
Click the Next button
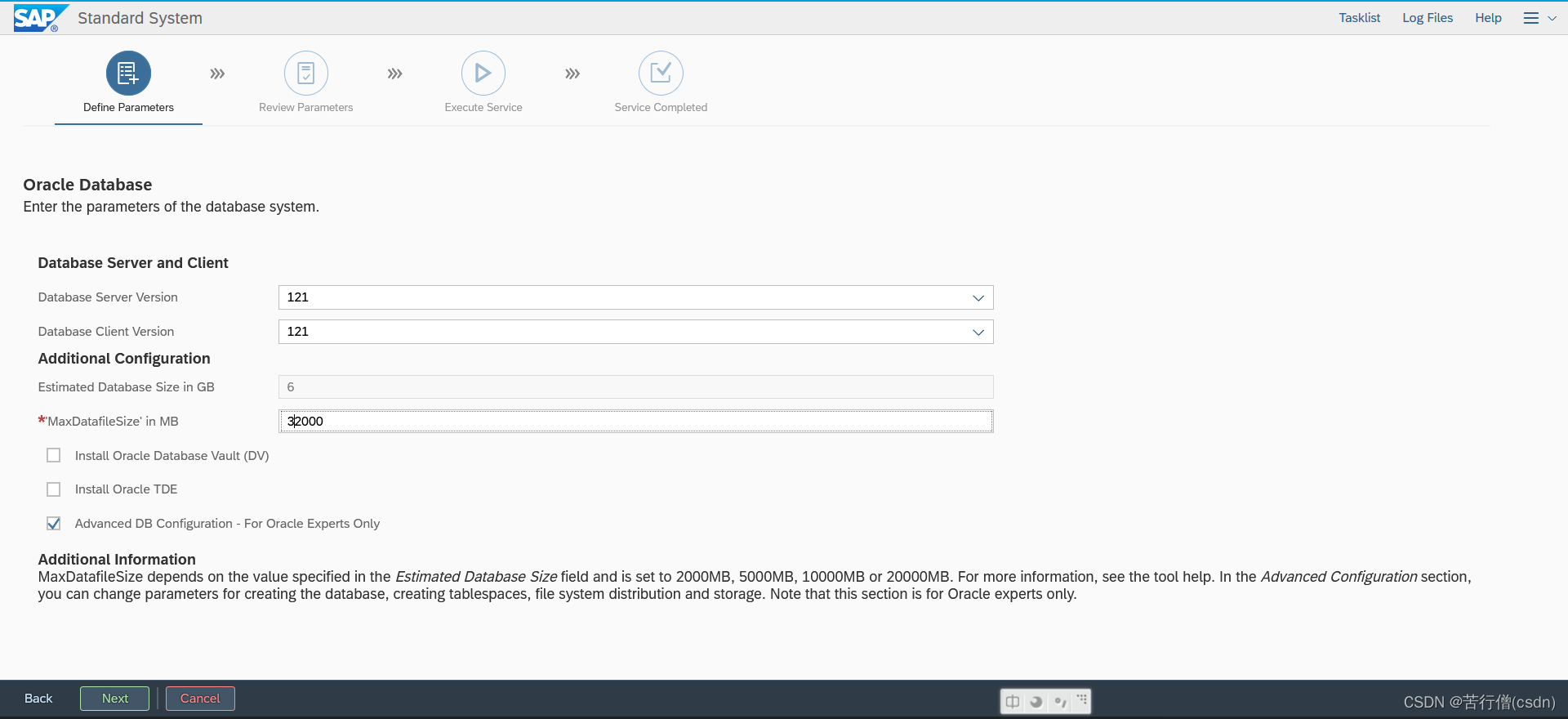coord(115,699)
